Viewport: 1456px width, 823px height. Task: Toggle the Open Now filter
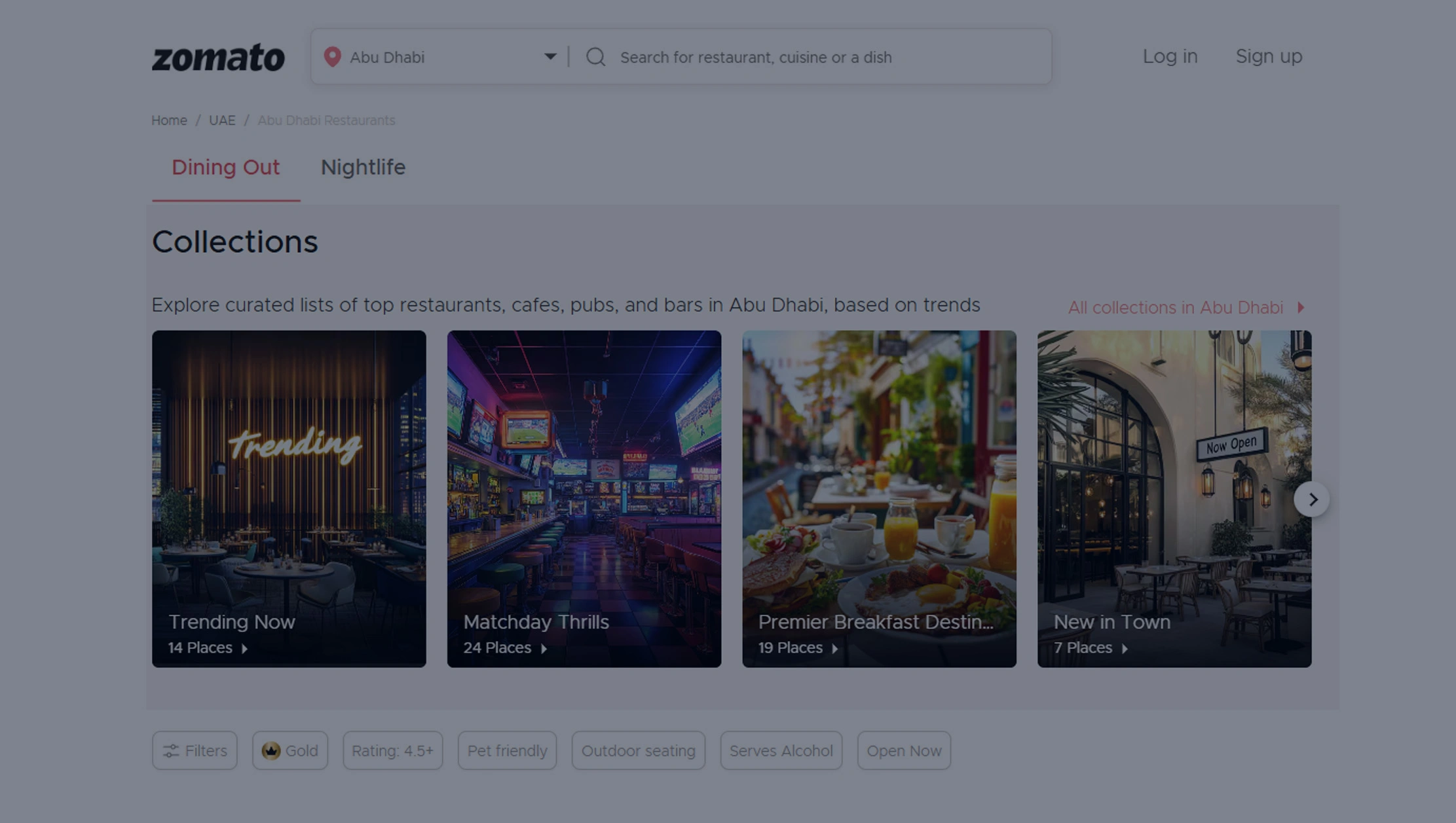903,750
